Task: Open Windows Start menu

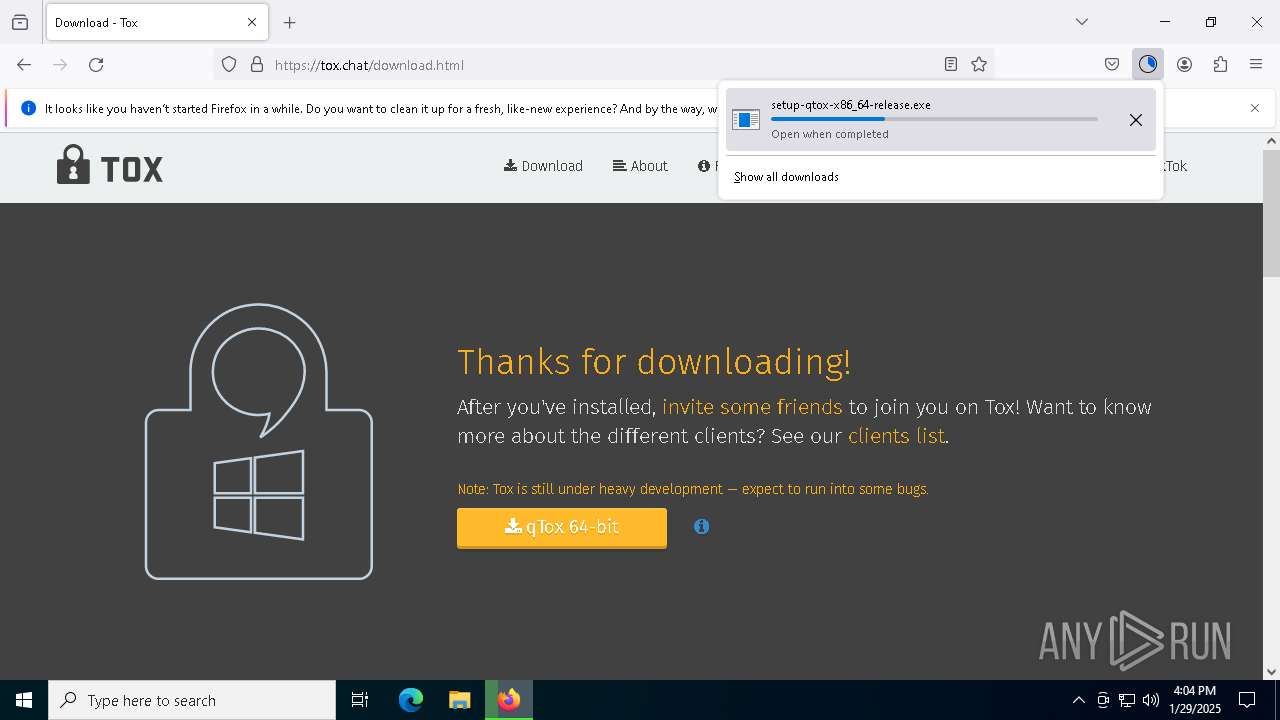Action: 24,700
